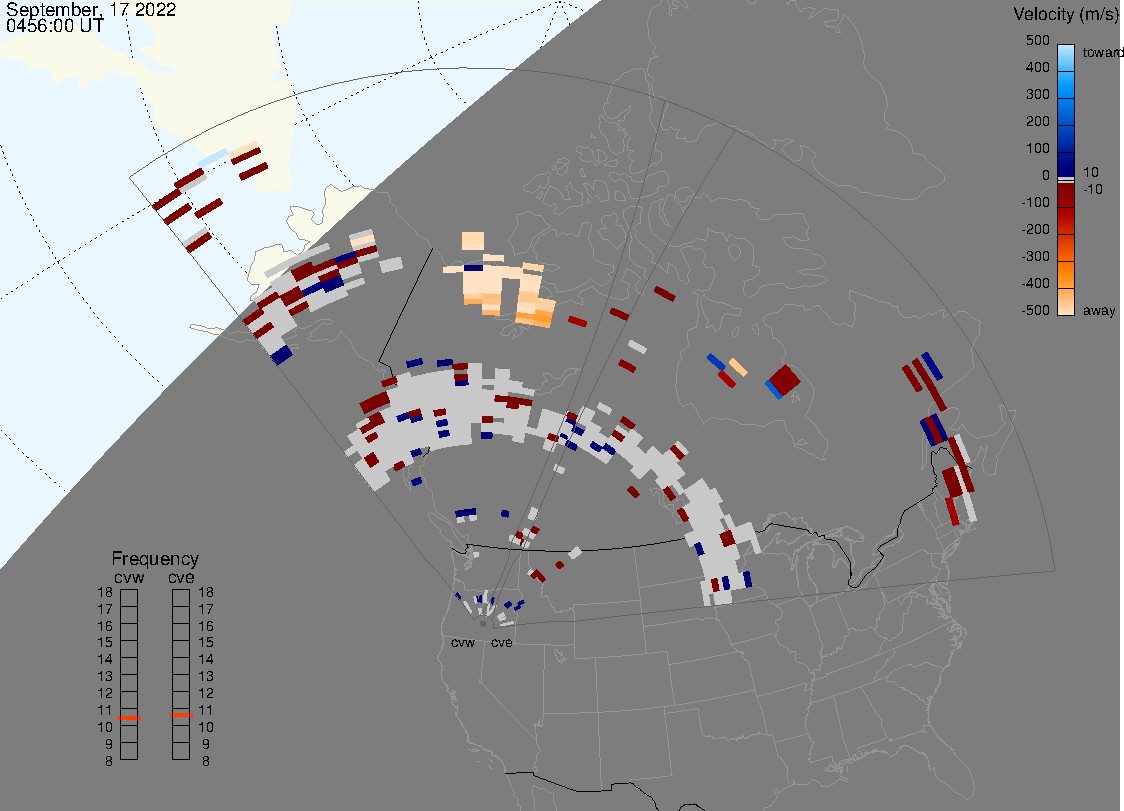Click the red frequency marker on cve bar
The width and height of the screenshot is (1124, 811).
coord(181,715)
